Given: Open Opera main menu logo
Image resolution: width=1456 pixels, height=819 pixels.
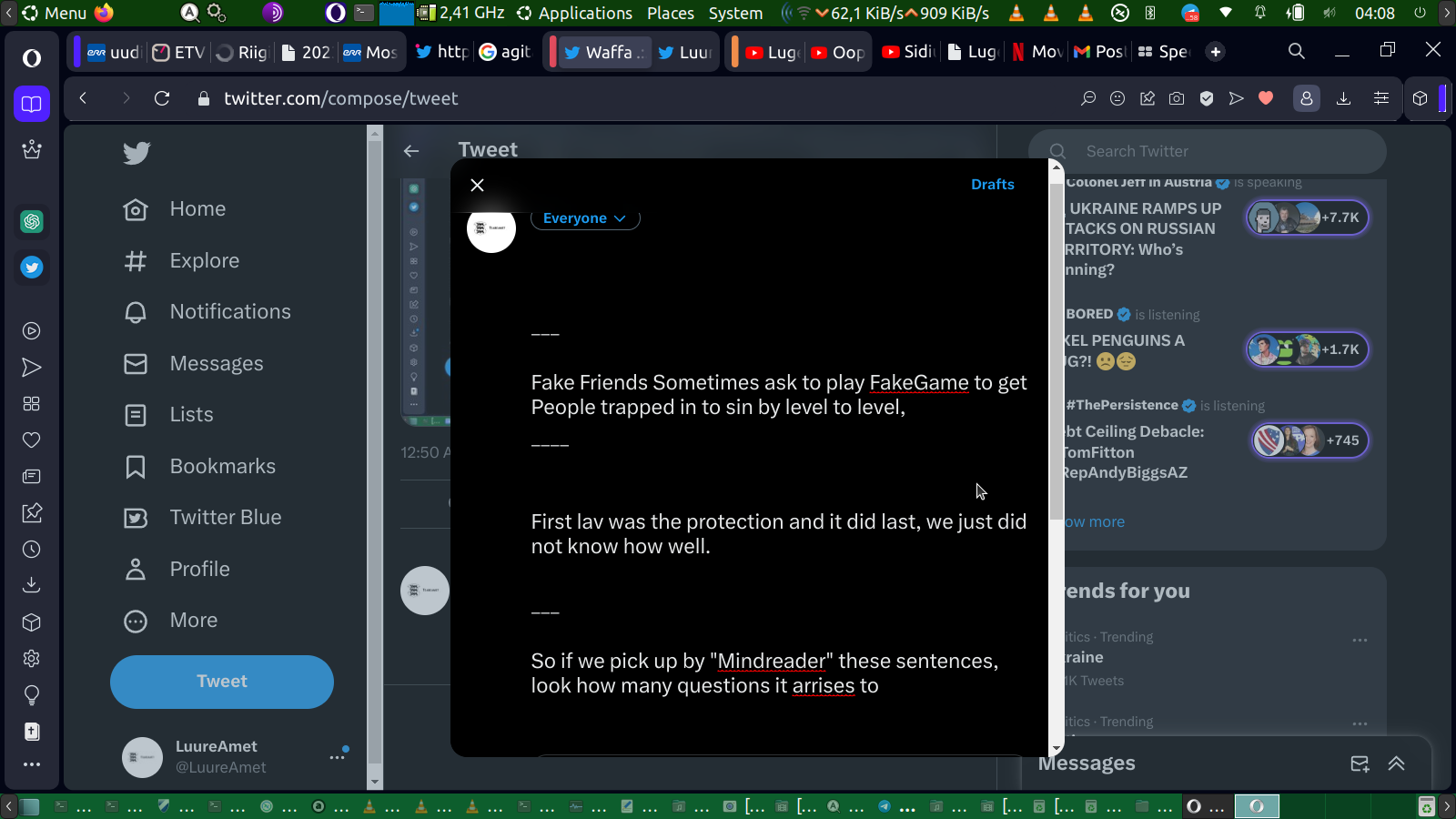Looking at the screenshot, I should 32,58.
